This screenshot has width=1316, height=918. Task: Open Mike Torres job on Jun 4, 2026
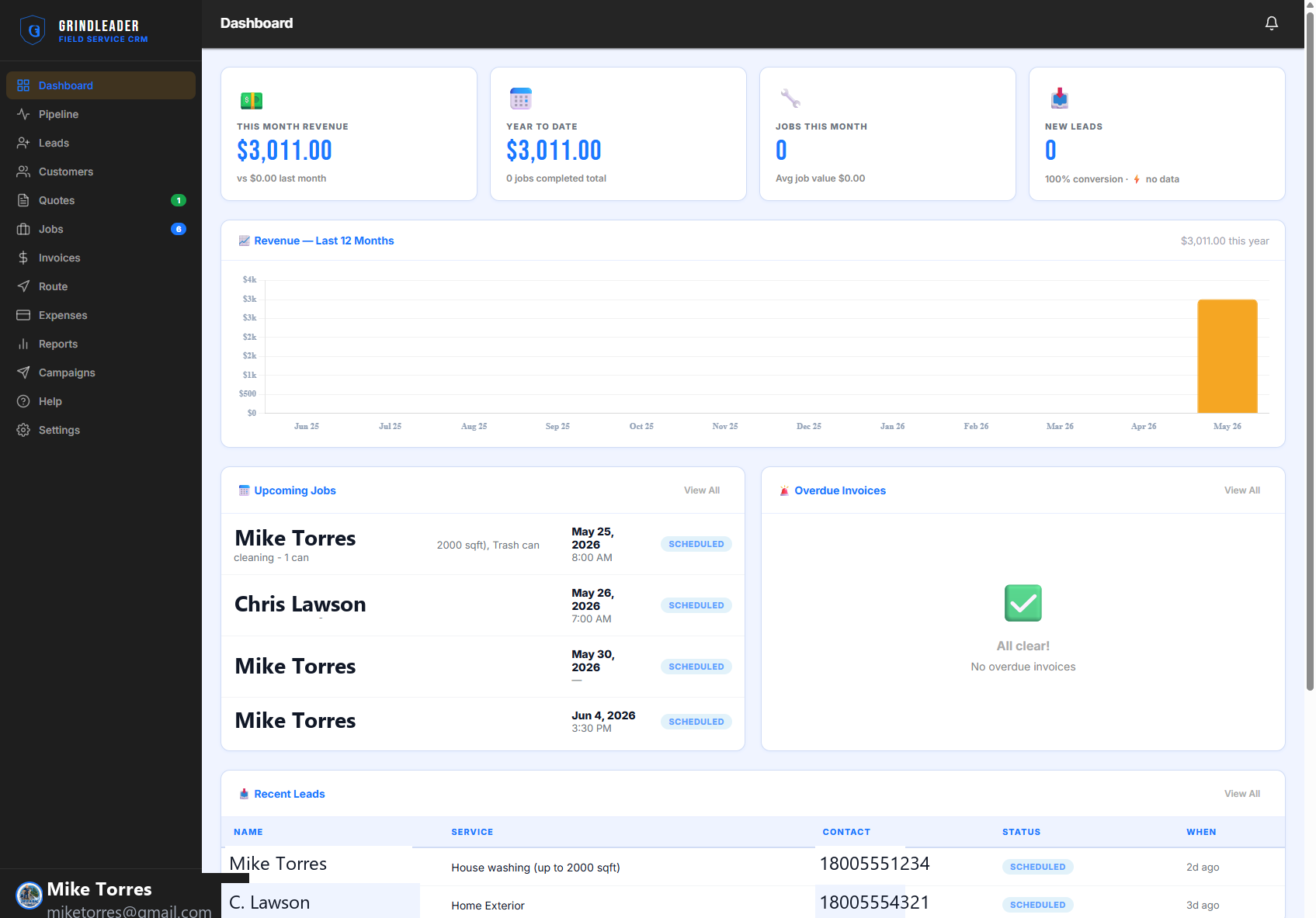tap(483, 722)
